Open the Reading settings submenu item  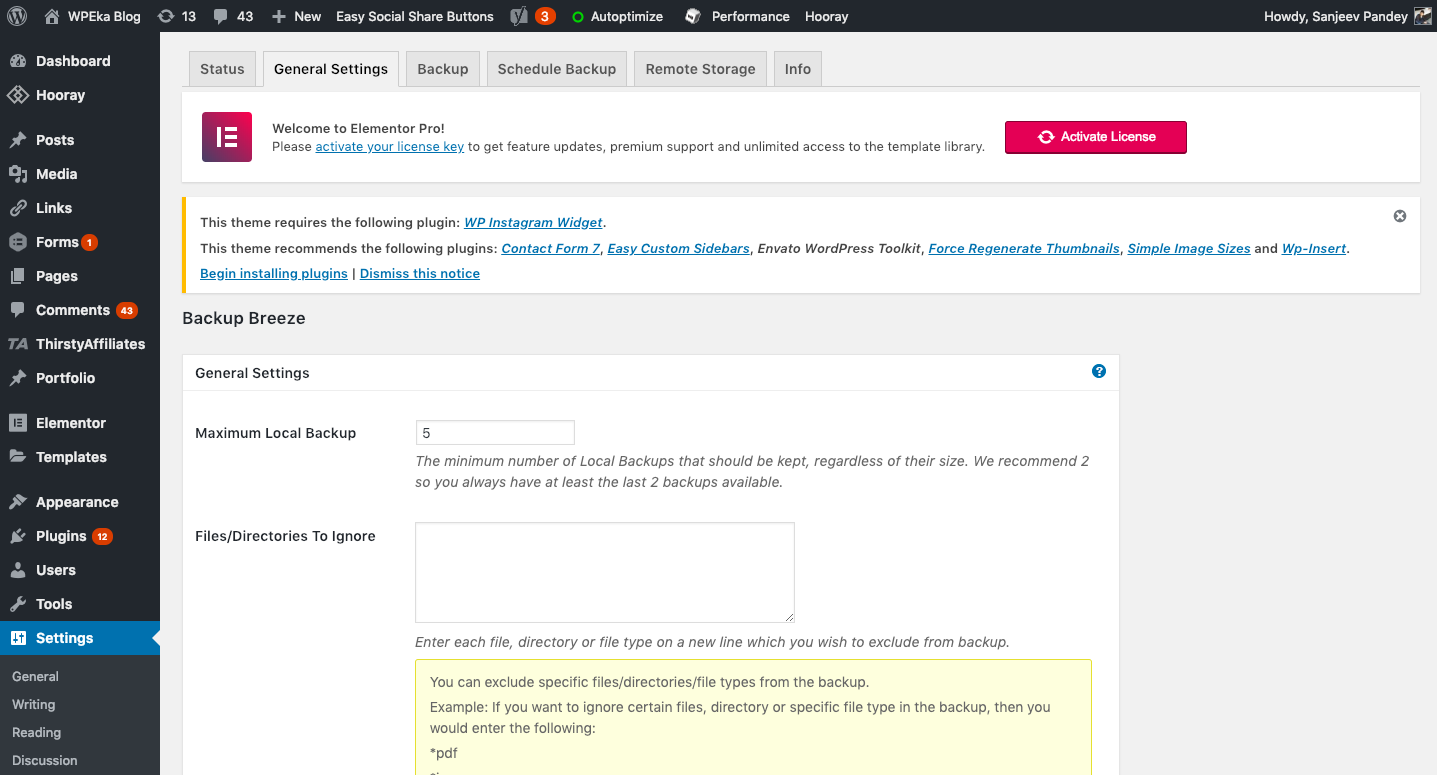coord(36,733)
